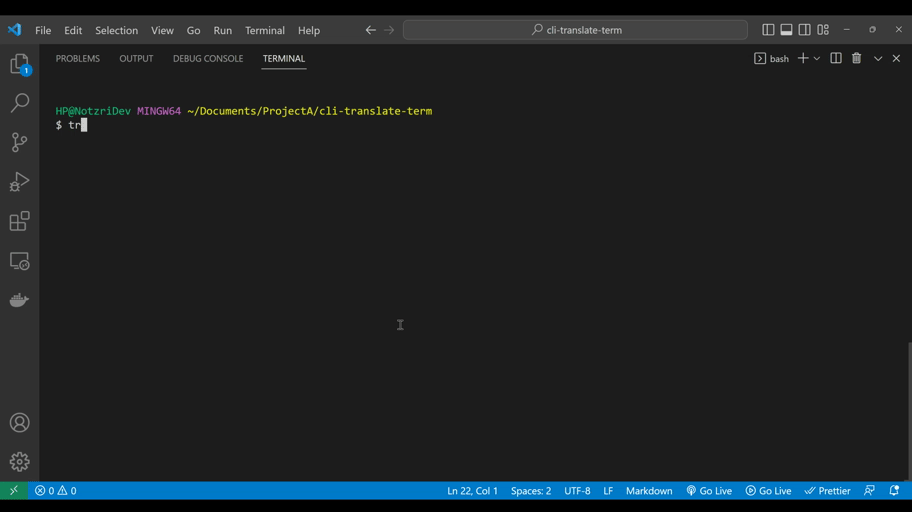The height and width of the screenshot is (512, 912).
Task: Kill terminal with trash icon
Action: (856, 58)
